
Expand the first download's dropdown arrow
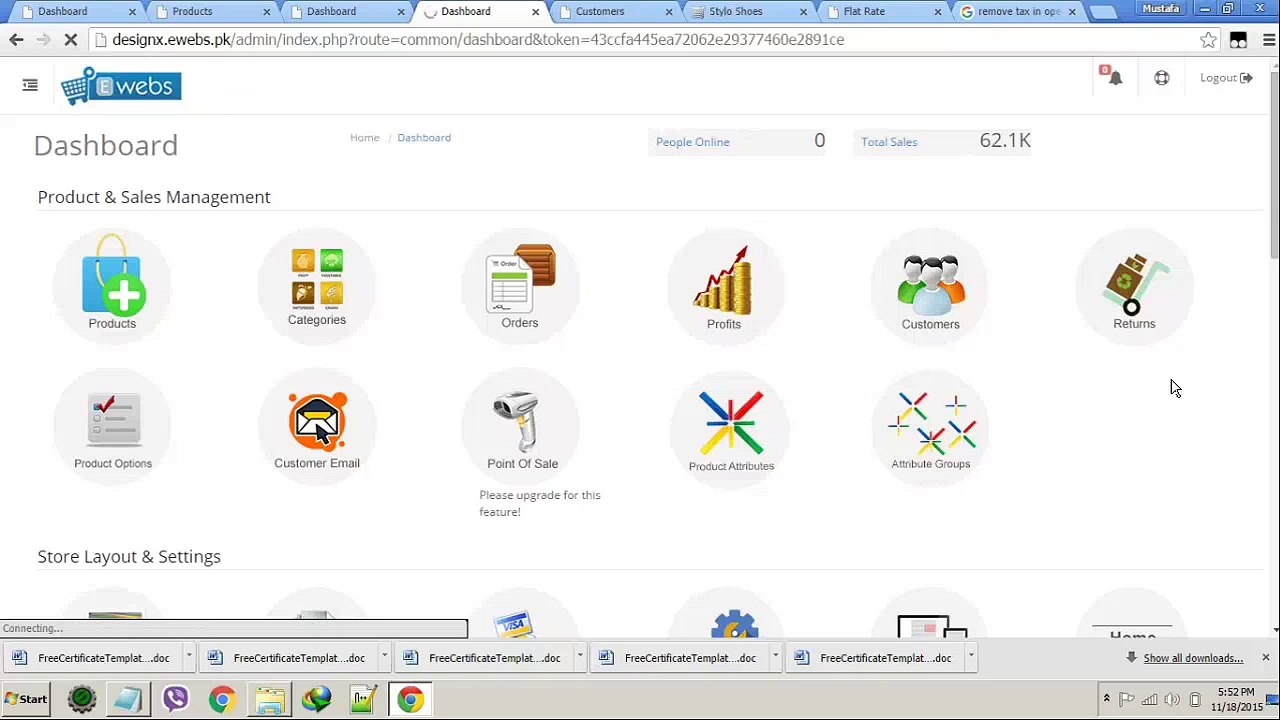pos(188,658)
